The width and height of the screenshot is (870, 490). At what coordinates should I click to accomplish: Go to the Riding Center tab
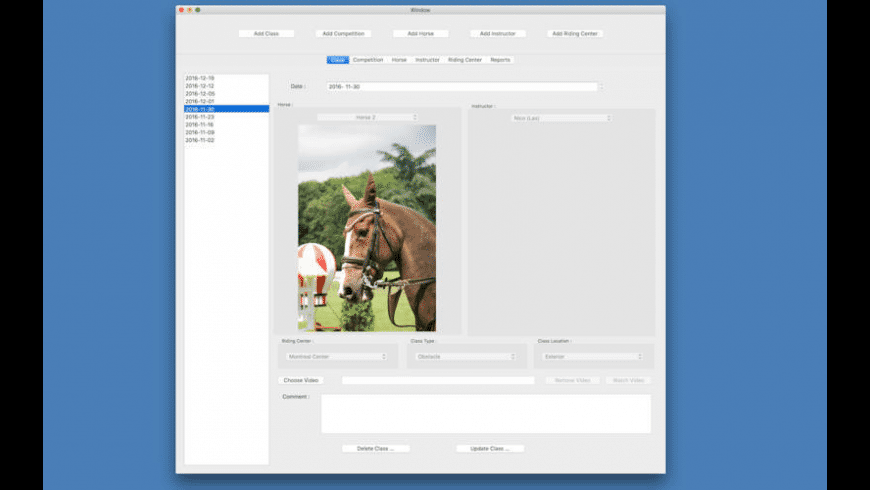[465, 60]
